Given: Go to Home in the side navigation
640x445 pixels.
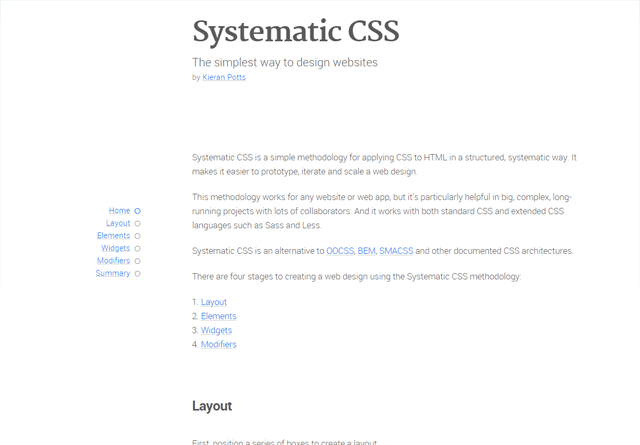Looking at the screenshot, I should (119, 211).
